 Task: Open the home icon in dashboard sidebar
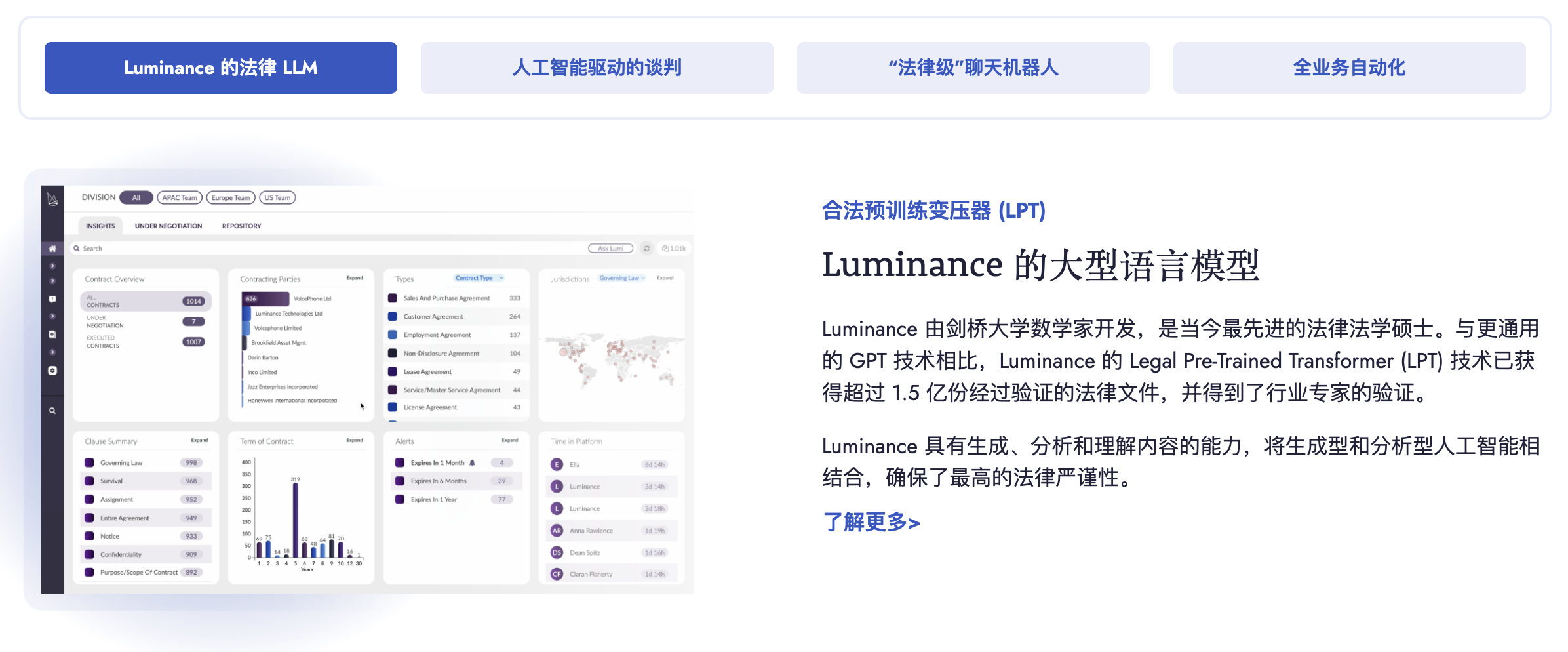(x=52, y=249)
